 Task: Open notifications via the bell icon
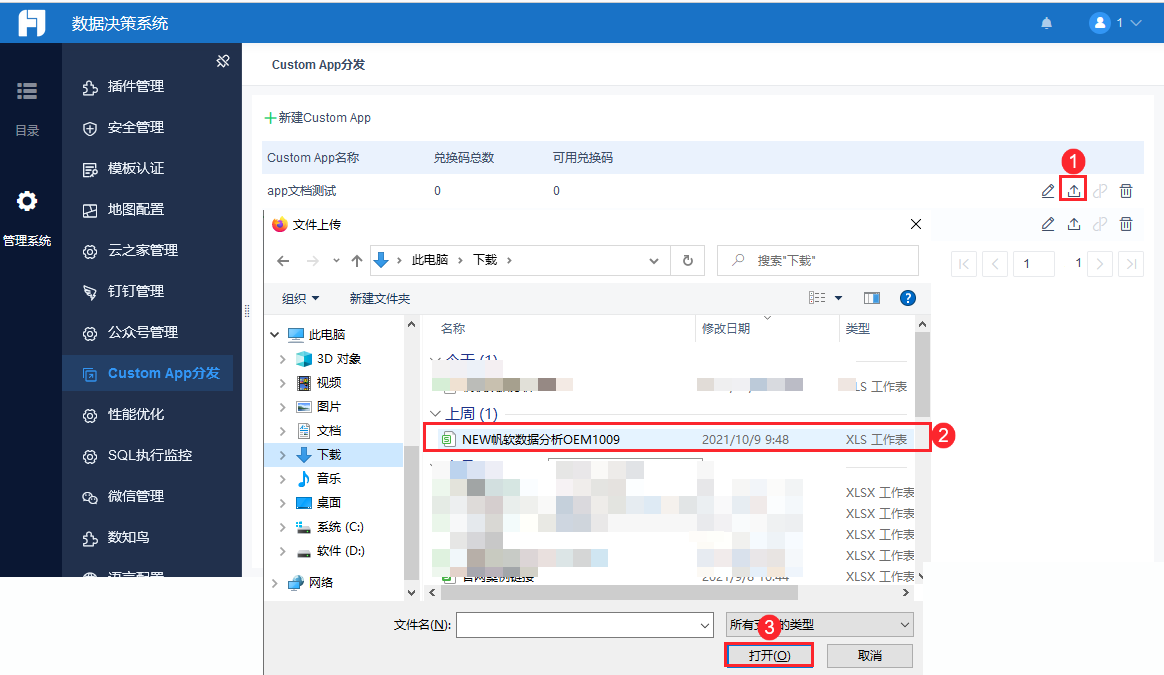click(1047, 23)
